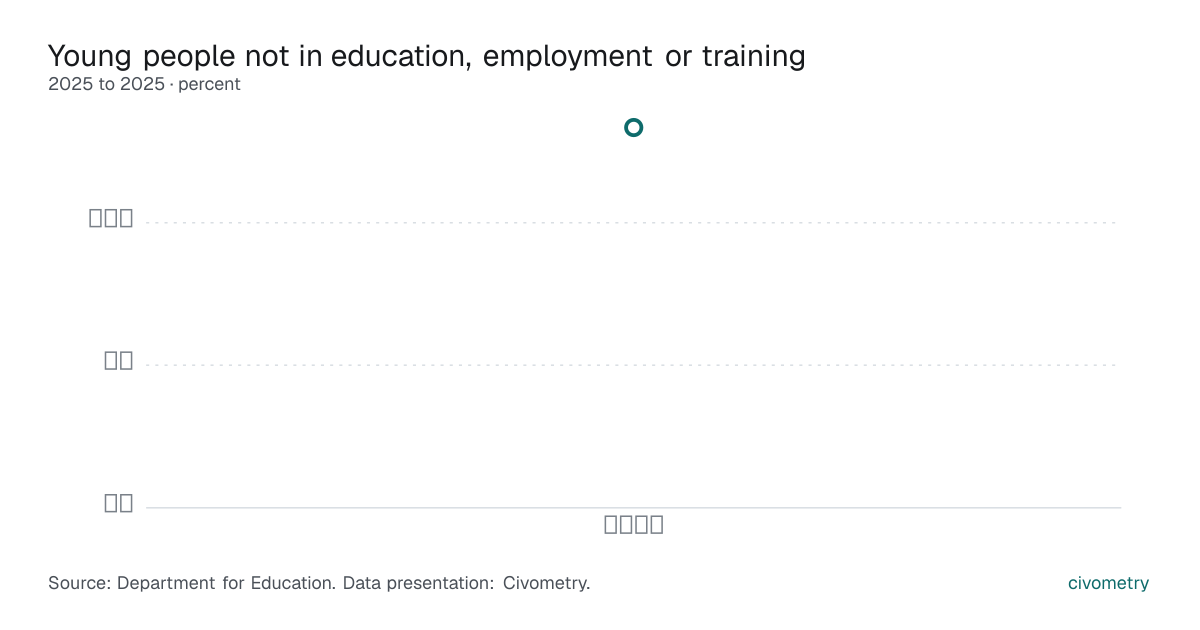
Task: Click the word 'employment' in the title
Action: [567, 57]
